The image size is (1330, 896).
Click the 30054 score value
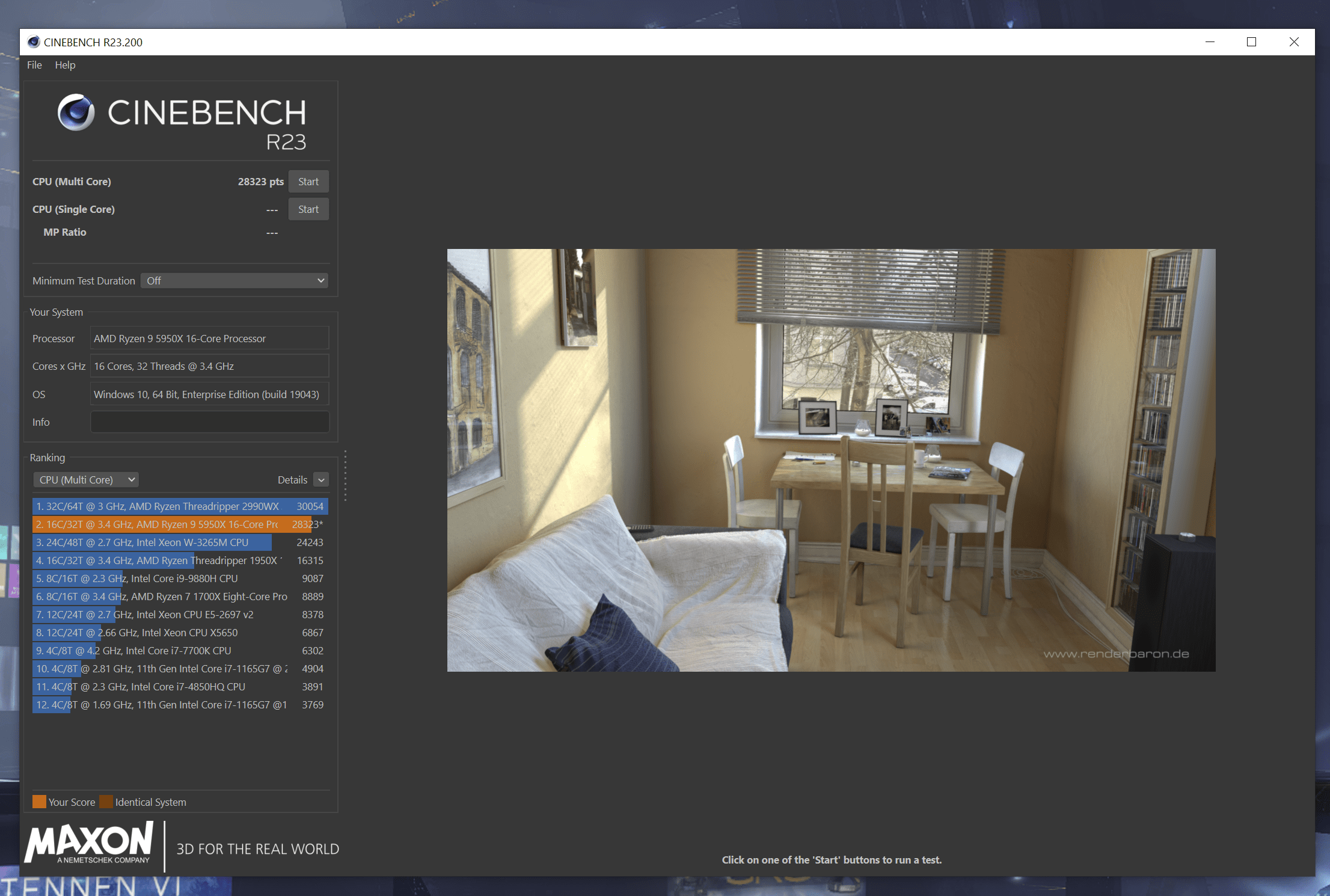click(x=310, y=506)
